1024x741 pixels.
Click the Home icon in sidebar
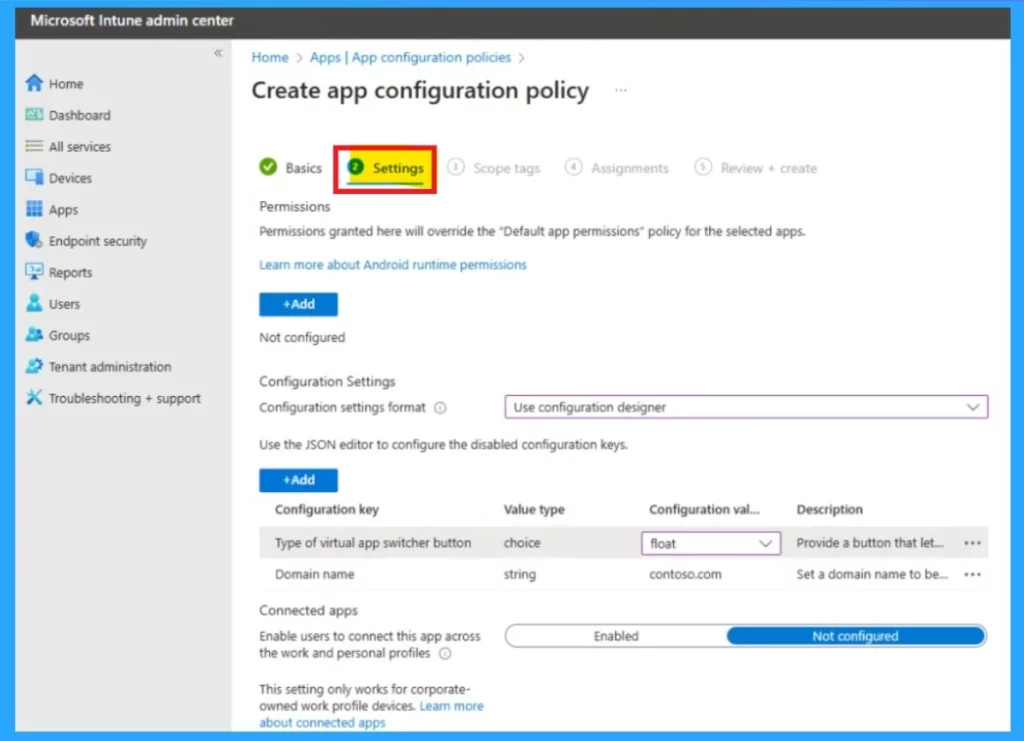[x=34, y=83]
